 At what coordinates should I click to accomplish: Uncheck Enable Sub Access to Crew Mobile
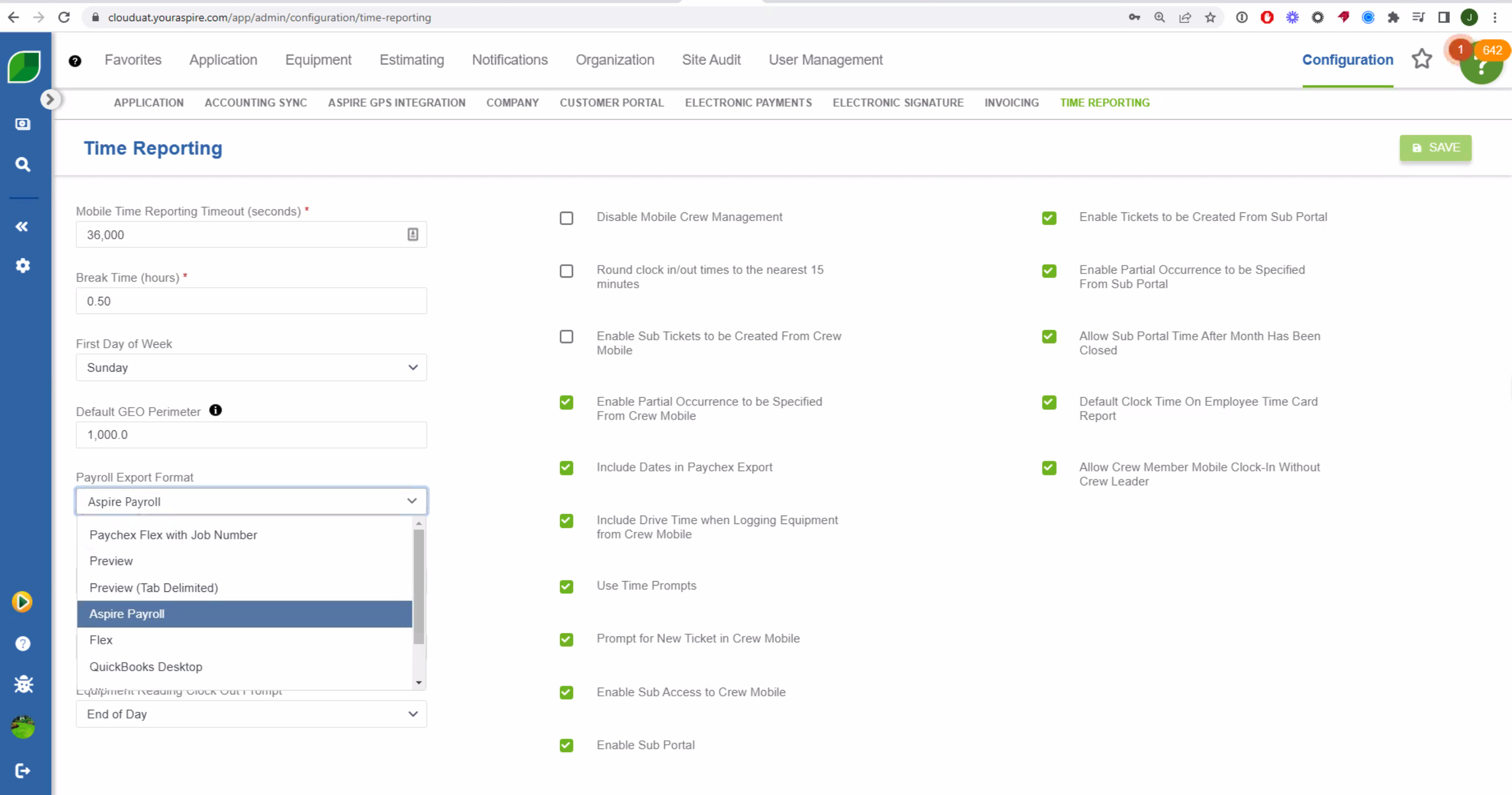567,692
